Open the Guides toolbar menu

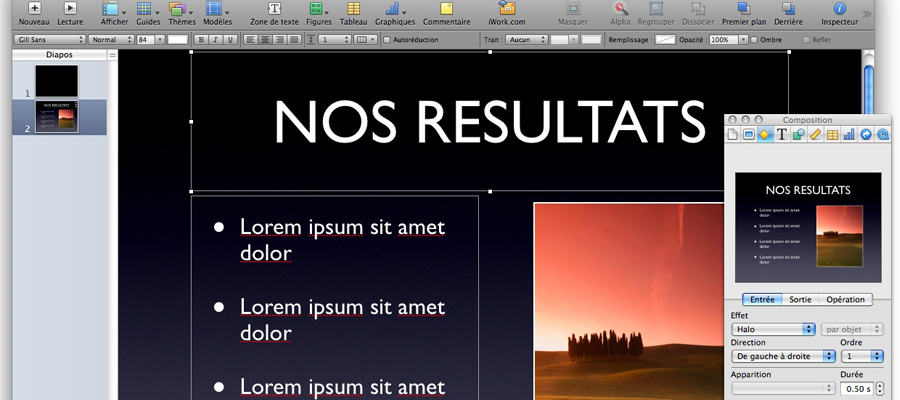tap(148, 14)
